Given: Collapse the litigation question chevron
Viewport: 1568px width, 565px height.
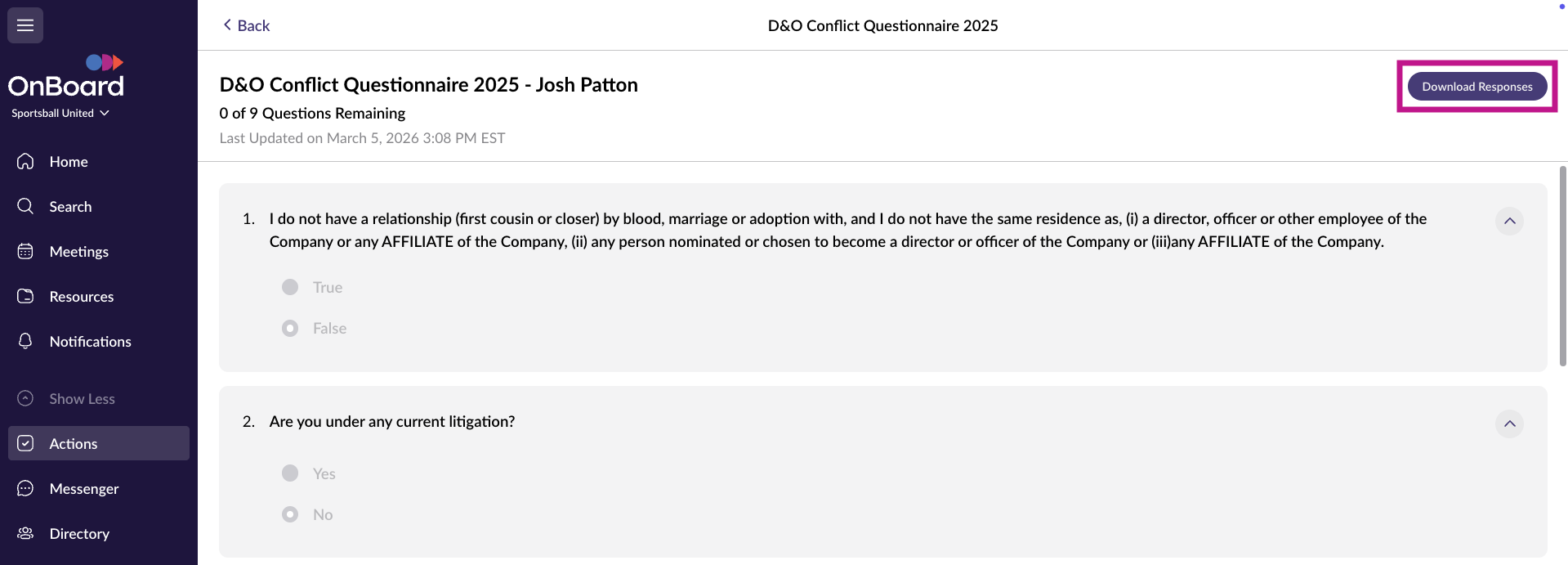Looking at the screenshot, I should (x=1509, y=424).
